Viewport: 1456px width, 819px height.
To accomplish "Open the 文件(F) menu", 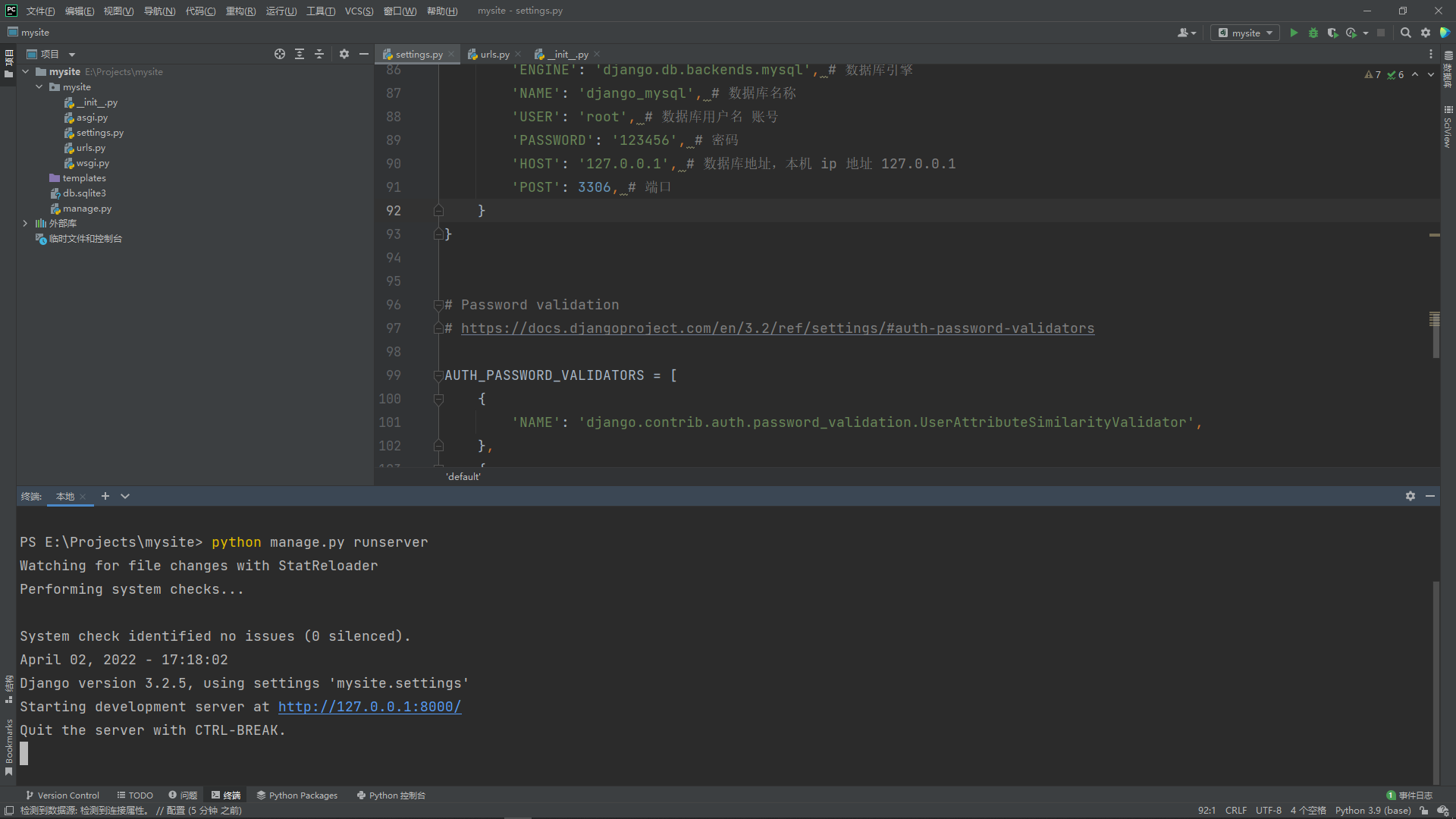I will (x=40, y=11).
